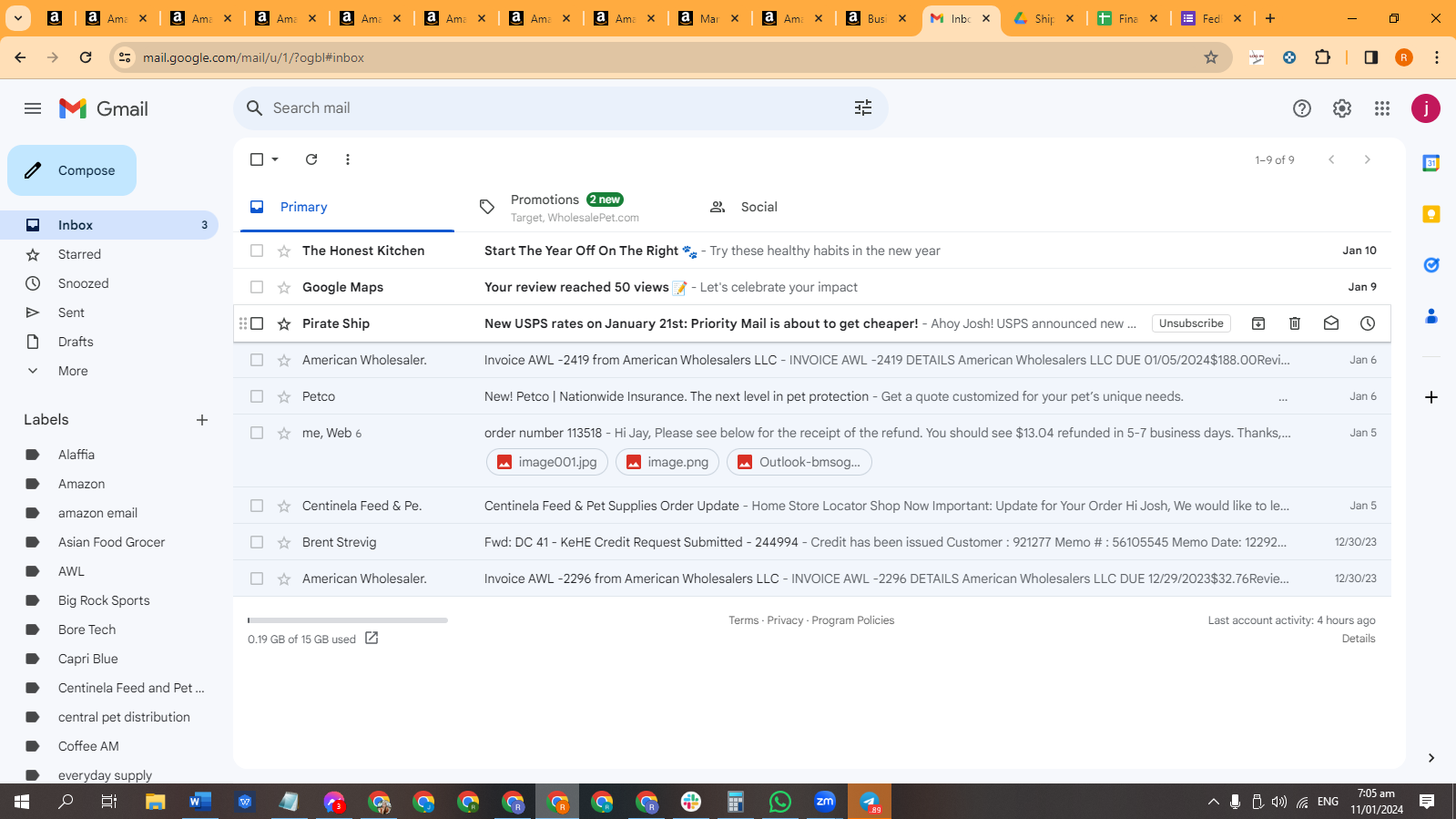This screenshot has width=1456, height=819.
Task: Delete the Pirate Ship email
Action: [1295, 323]
